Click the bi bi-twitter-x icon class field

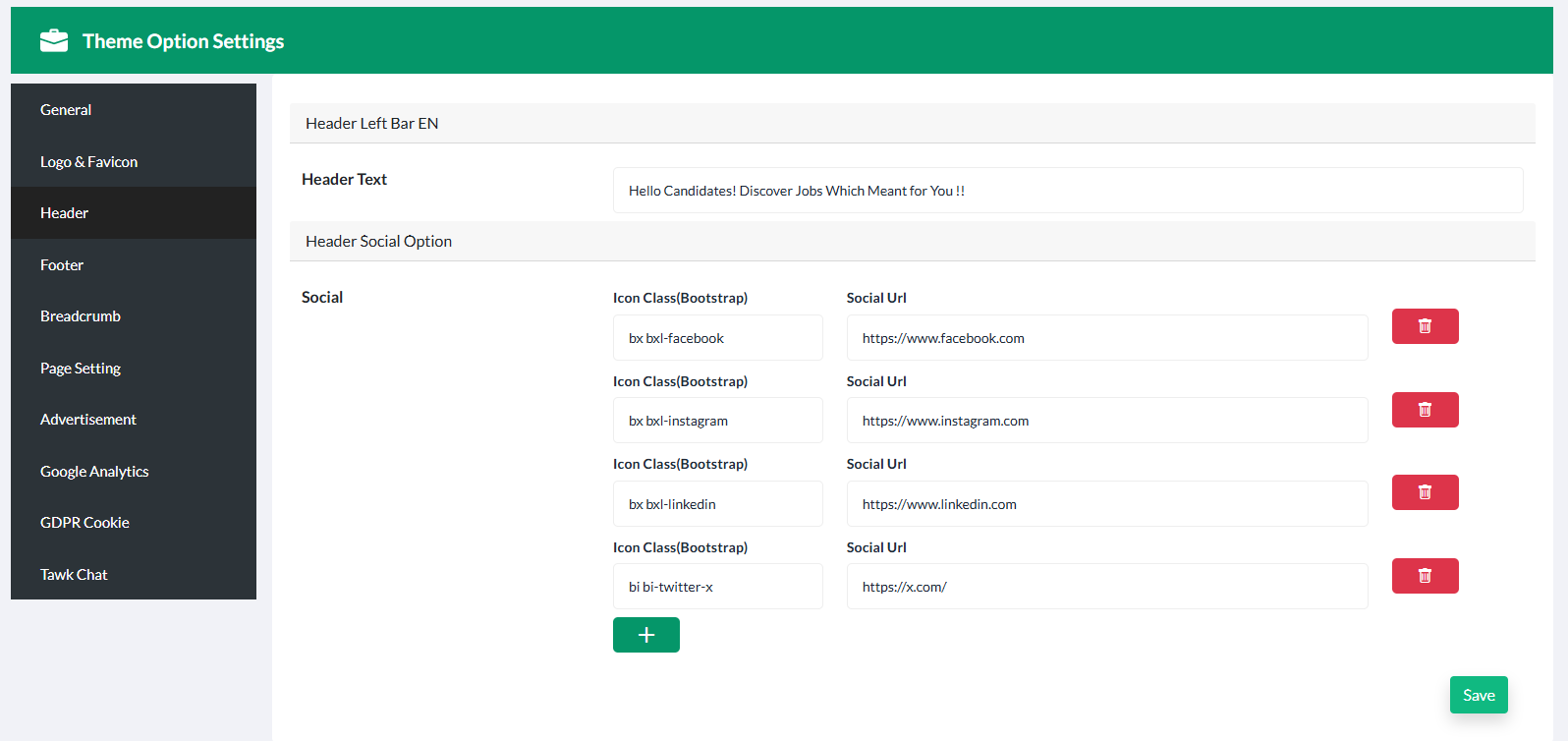(x=717, y=587)
